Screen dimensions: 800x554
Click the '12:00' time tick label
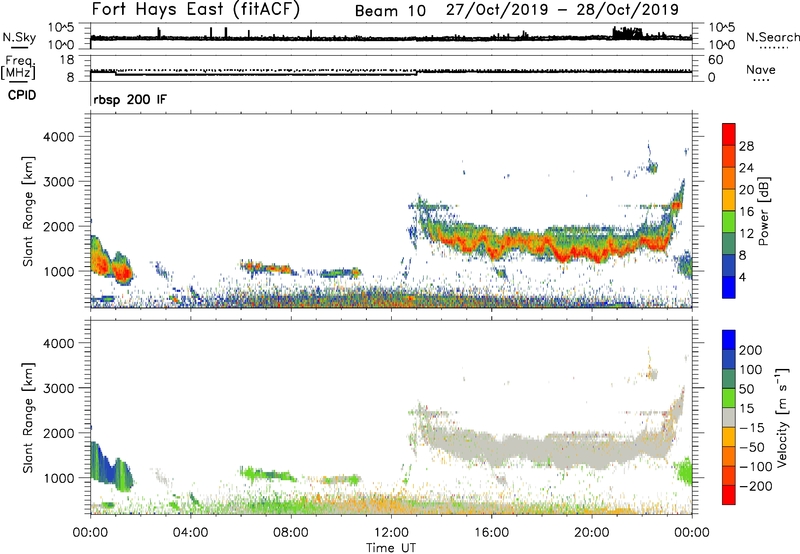point(391,533)
